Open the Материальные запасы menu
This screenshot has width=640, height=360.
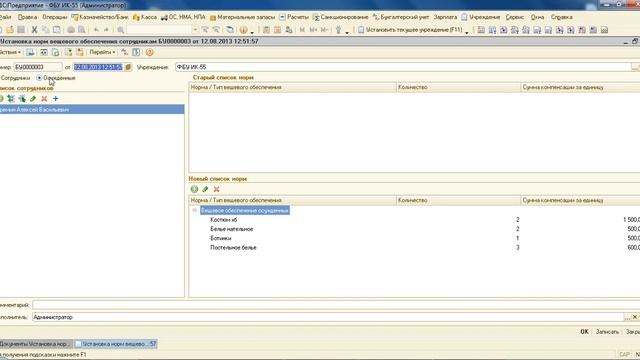click(242, 17)
